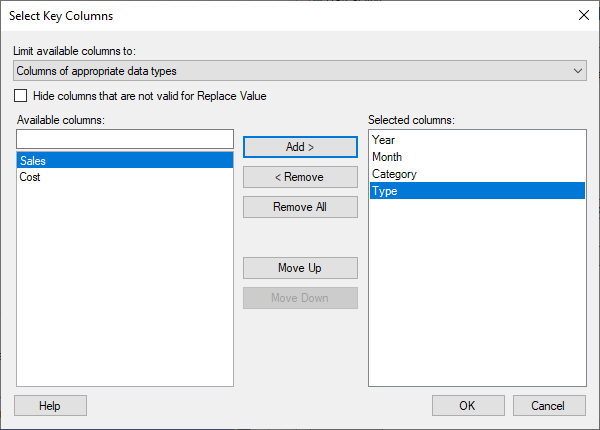
Task: Click the < Remove button
Action: coord(300,177)
